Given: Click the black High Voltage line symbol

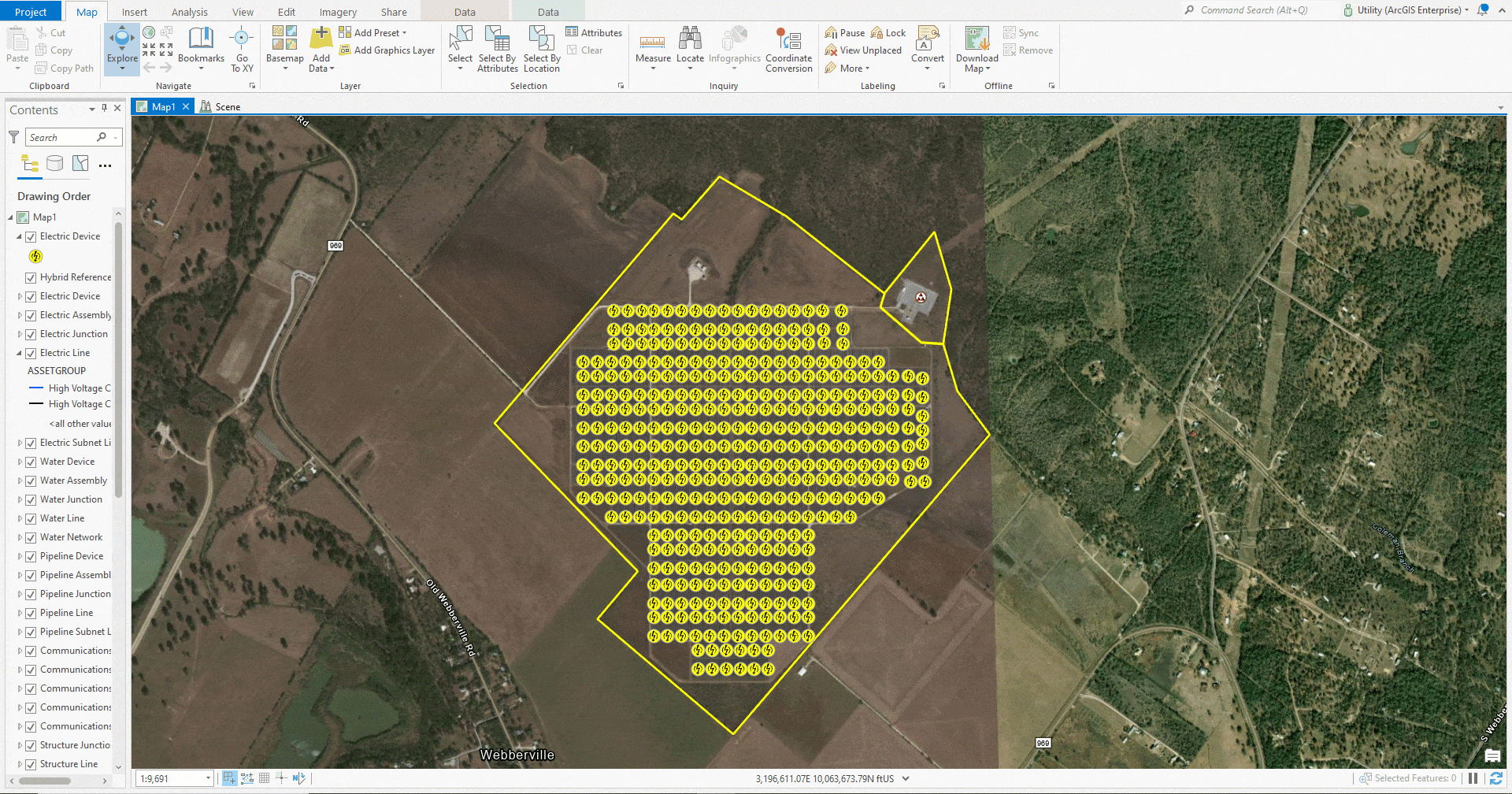Looking at the screenshot, I should 36,403.
